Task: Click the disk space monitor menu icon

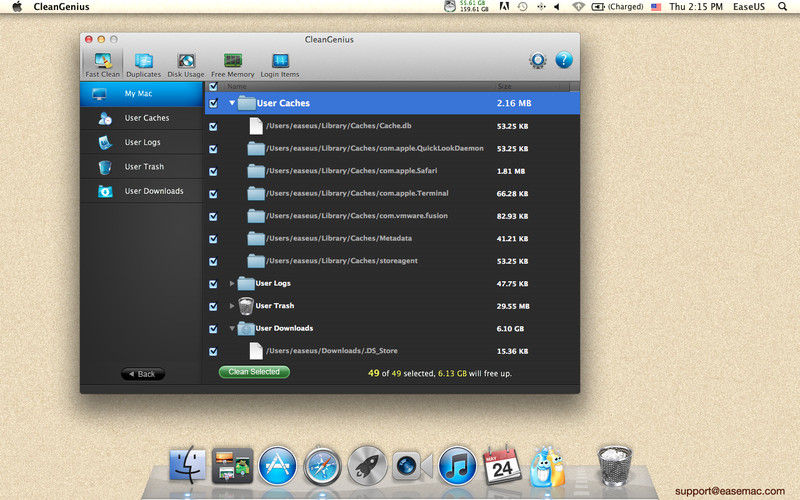Action: [467, 7]
